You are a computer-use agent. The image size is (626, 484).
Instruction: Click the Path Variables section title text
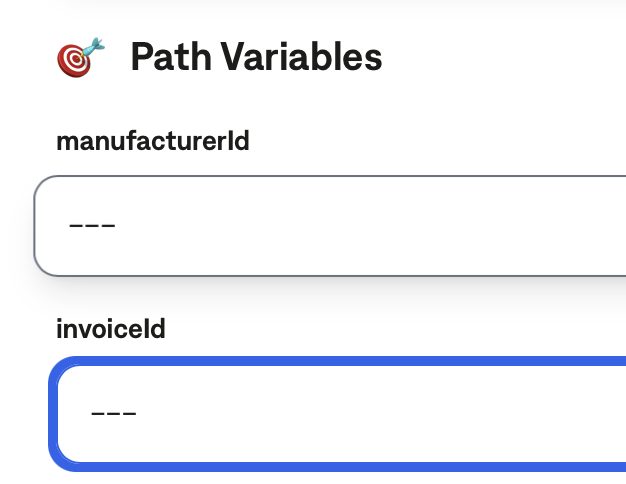tap(256, 57)
